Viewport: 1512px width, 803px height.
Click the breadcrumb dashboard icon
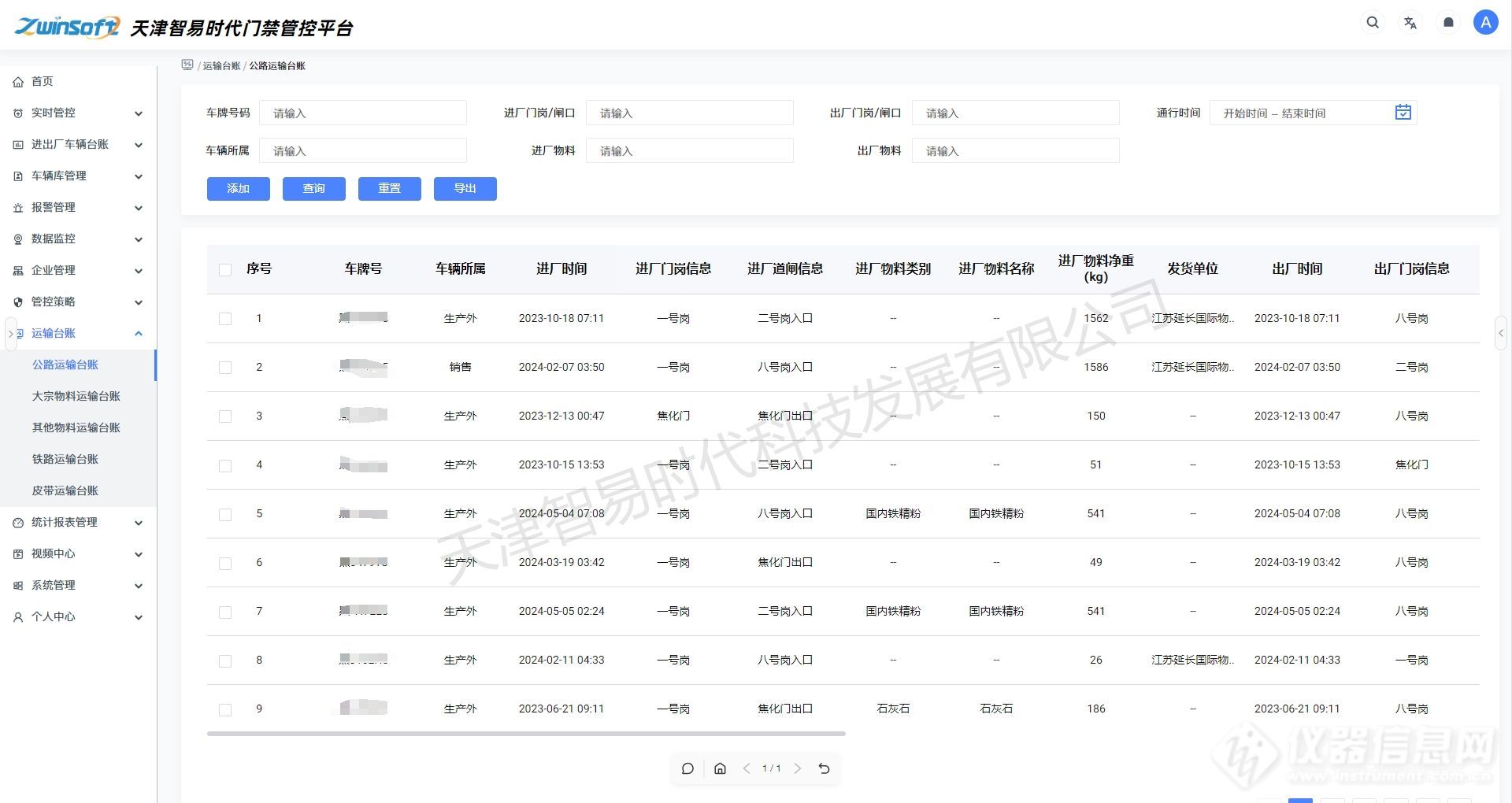click(187, 65)
